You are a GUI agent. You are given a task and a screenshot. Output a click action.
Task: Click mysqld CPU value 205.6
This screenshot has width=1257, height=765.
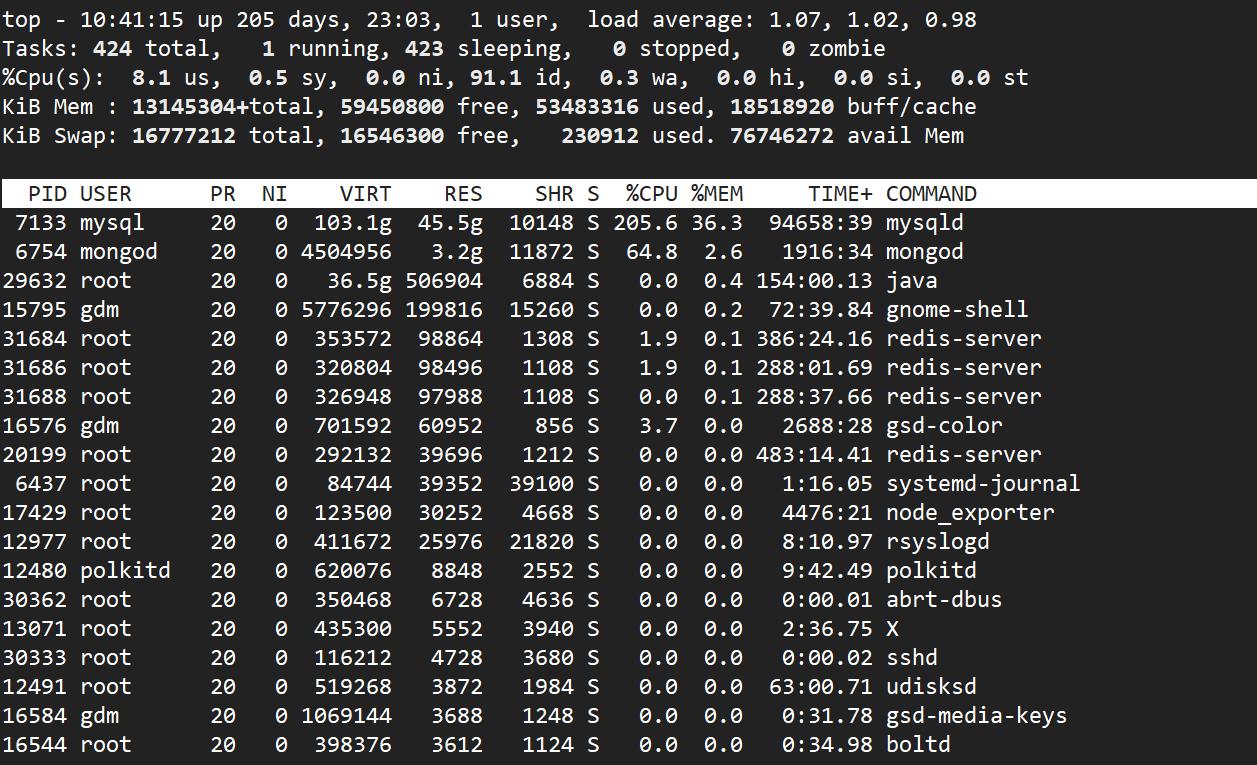[646, 223]
